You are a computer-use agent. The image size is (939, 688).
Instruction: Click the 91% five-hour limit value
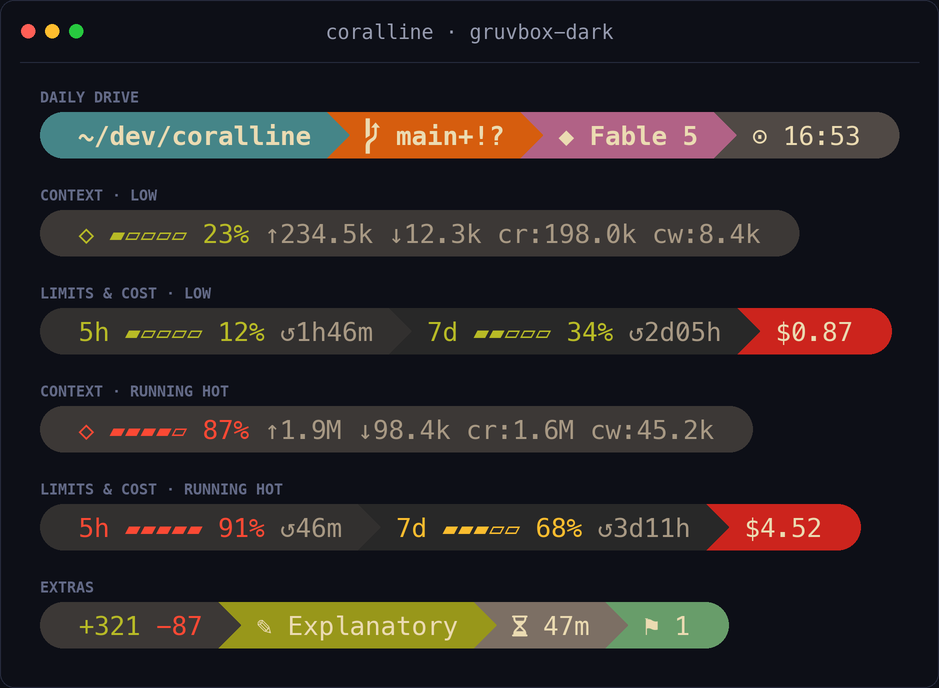pos(241,528)
